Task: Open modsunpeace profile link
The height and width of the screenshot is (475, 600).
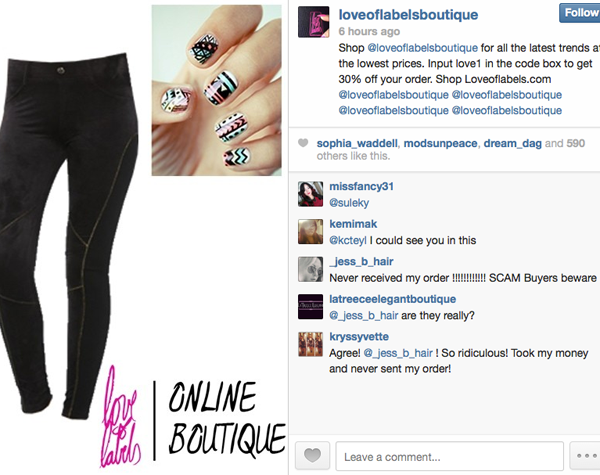Action: coord(440,143)
